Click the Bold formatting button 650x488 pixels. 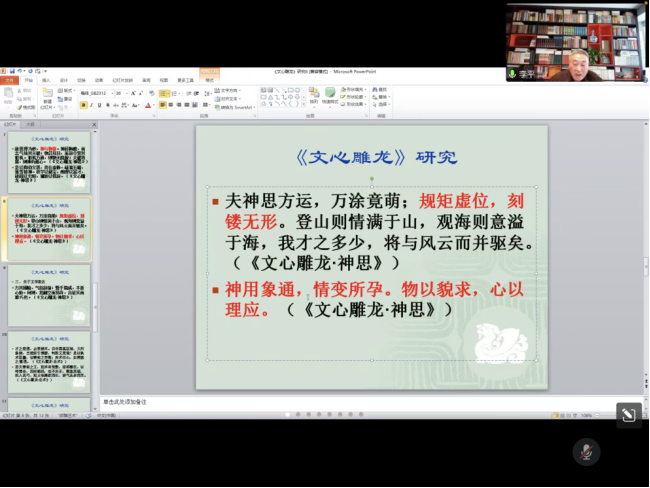pyautogui.click(x=83, y=105)
